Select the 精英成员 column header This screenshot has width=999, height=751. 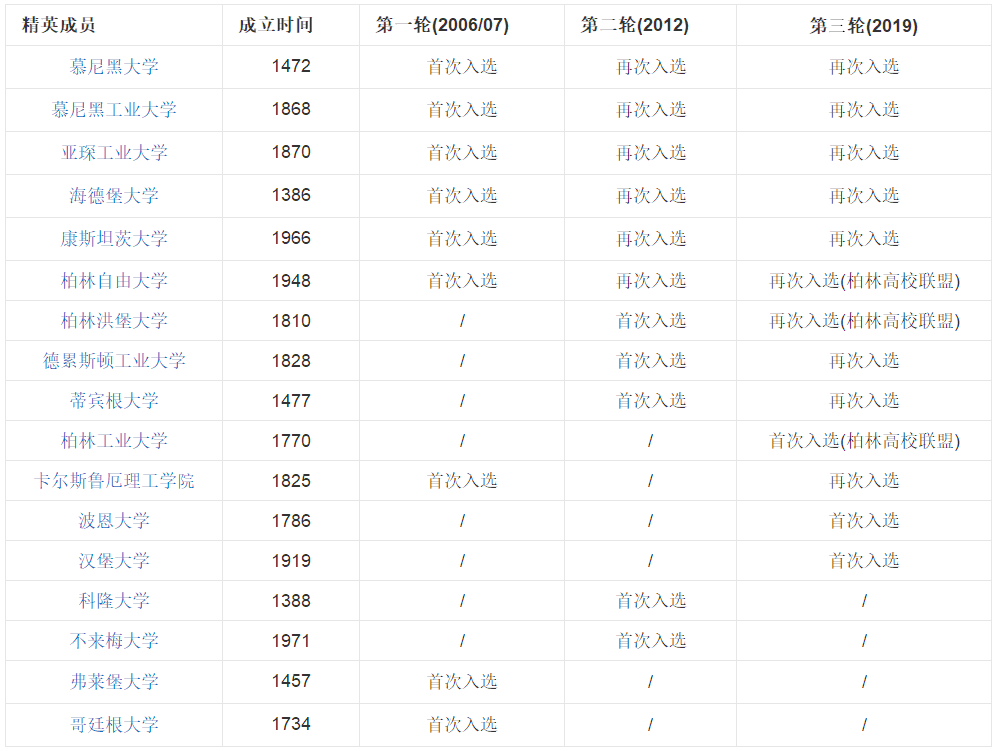[x=59, y=25]
